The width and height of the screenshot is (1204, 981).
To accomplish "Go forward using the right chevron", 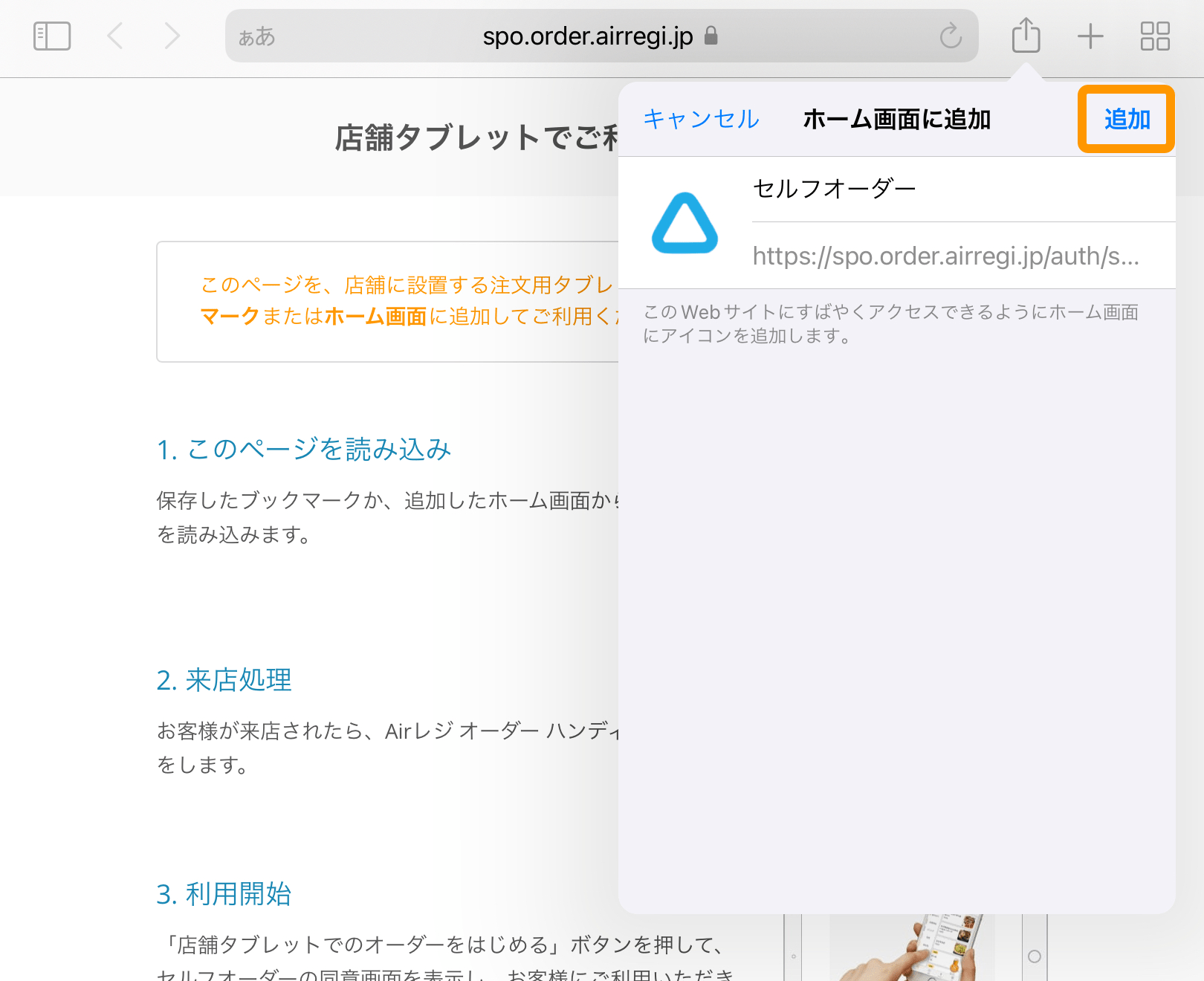I will click(x=172, y=36).
